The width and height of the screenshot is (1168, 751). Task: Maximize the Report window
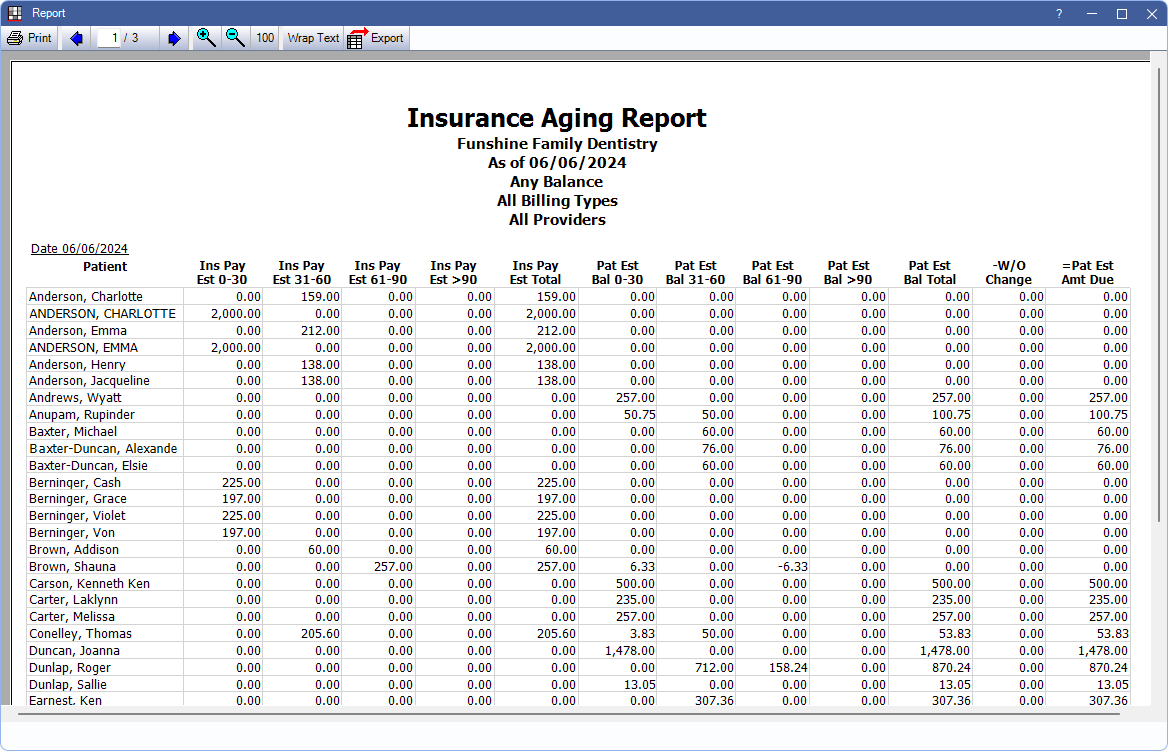tap(1122, 13)
